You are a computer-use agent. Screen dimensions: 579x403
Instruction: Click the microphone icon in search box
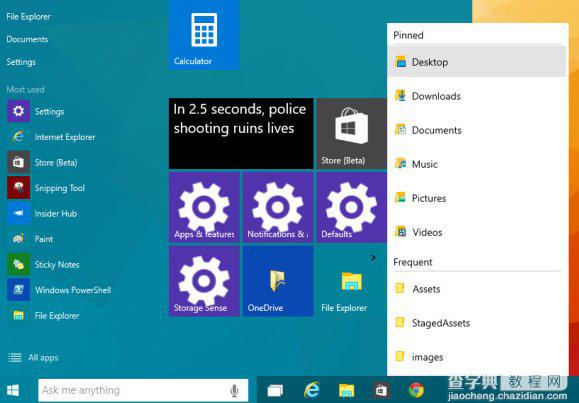[234, 390]
